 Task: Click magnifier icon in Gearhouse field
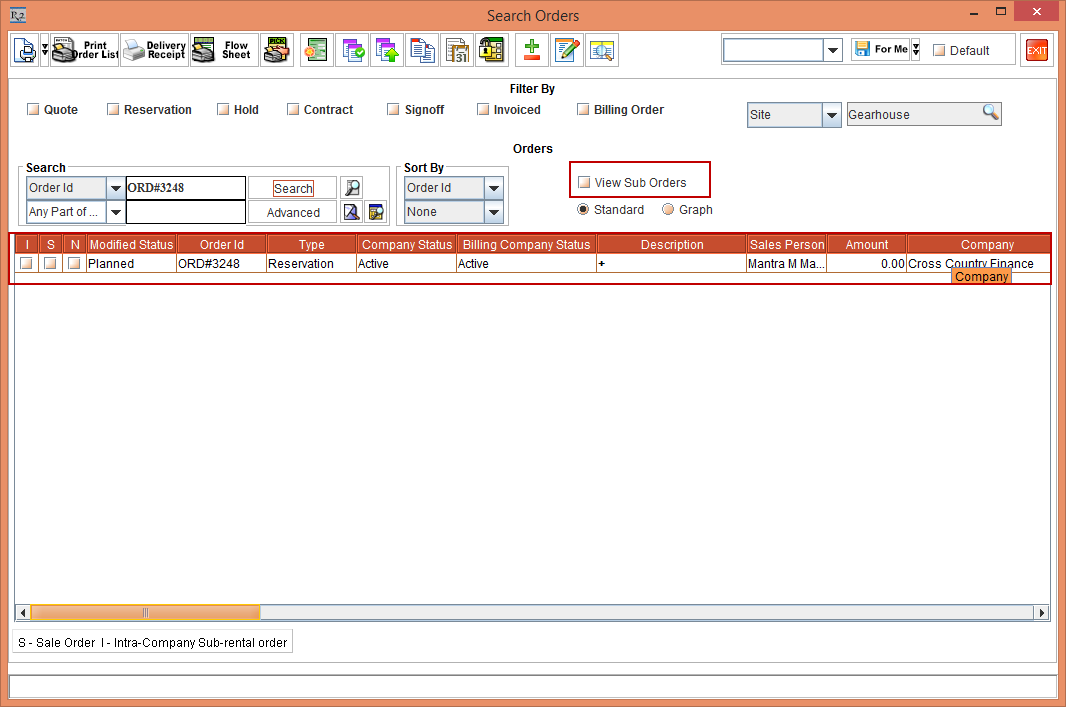coord(990,113)
